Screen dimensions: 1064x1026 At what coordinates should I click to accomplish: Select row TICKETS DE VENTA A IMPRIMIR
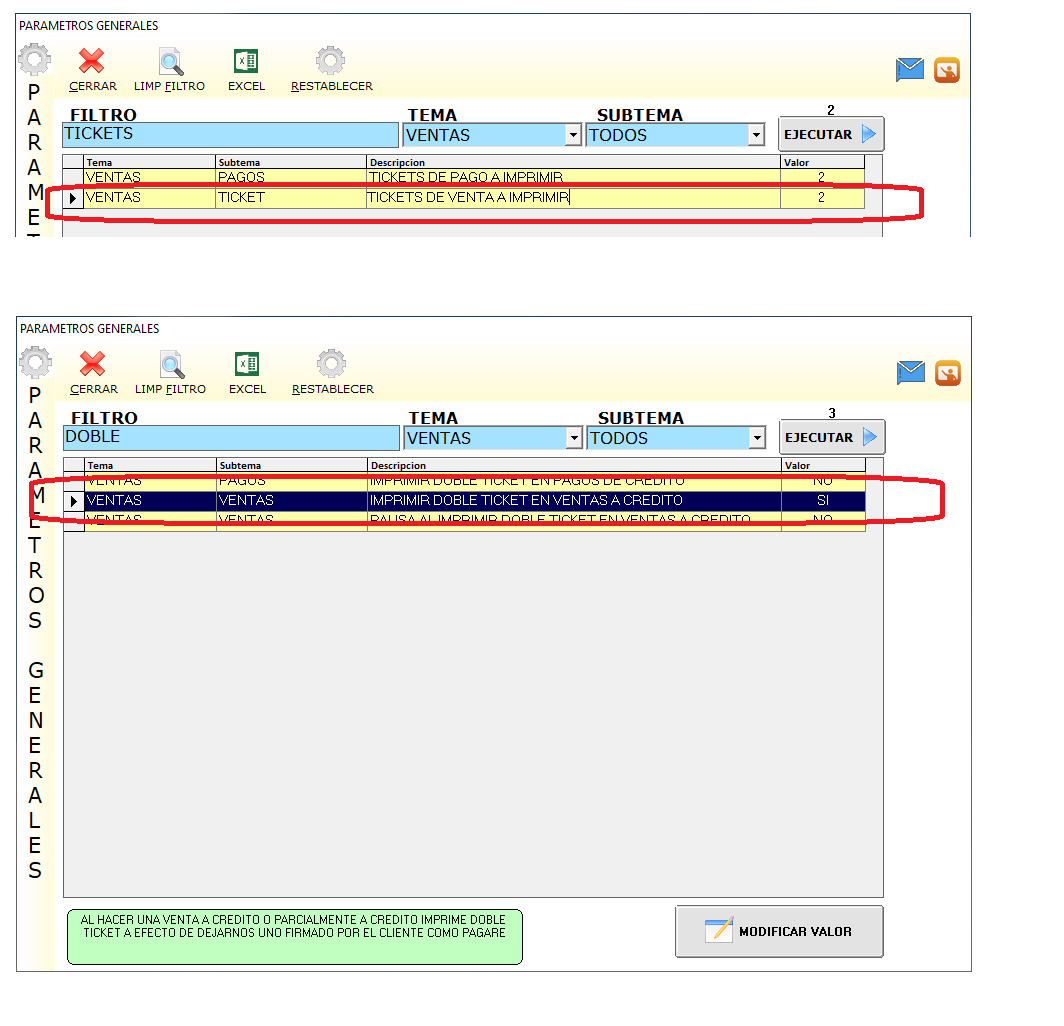[468, 198]
